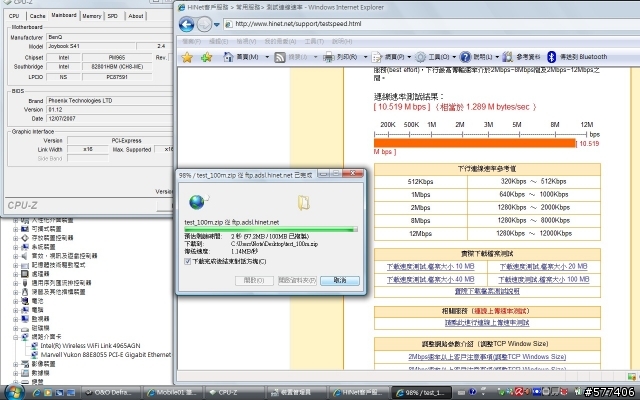Click the orange speed result bar on HiNet page
Image resolution: width=640 pixels, height=400 pixels.
point(474,143)
